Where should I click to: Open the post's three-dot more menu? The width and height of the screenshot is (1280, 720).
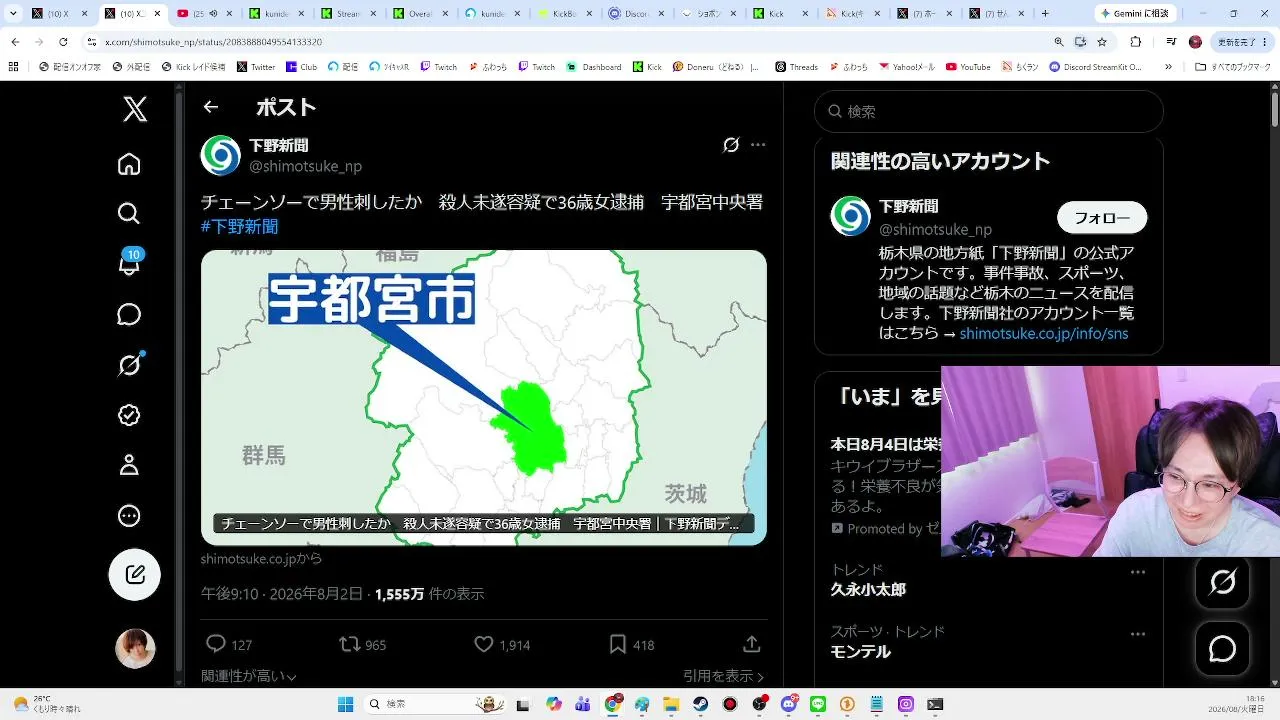758,145
